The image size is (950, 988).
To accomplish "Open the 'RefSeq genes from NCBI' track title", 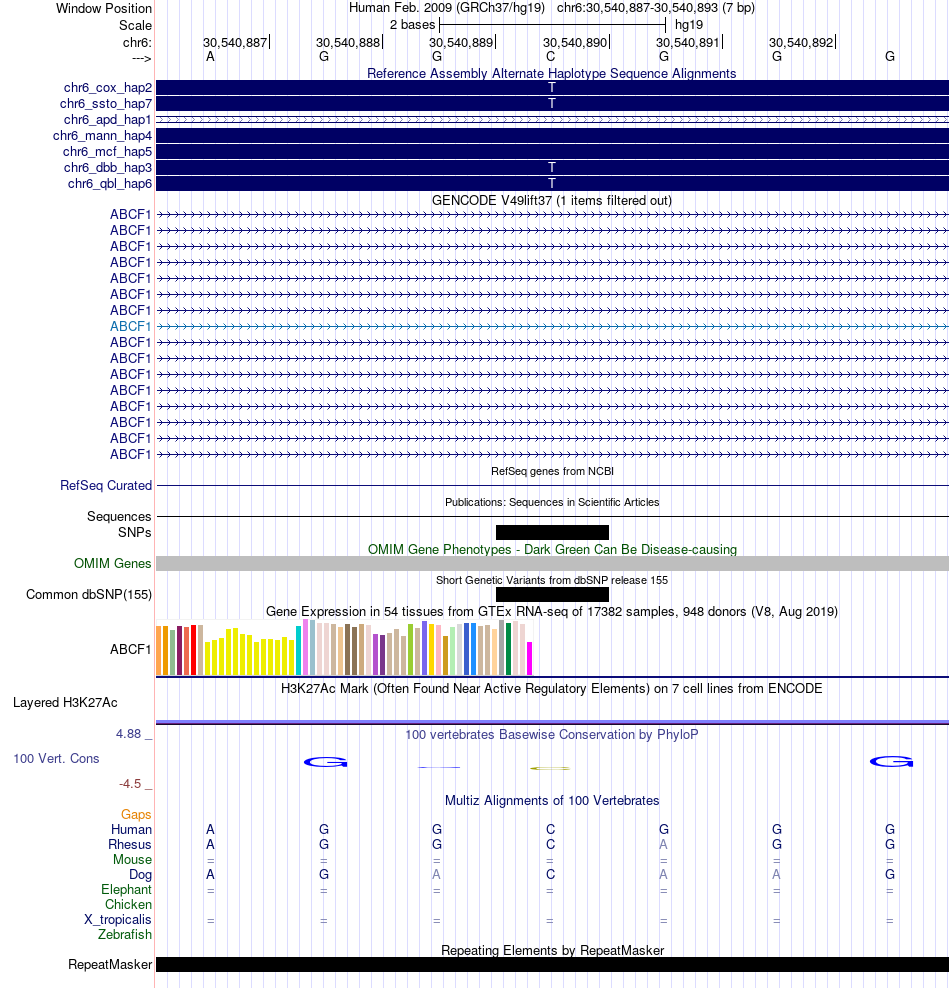I will 552,471.
